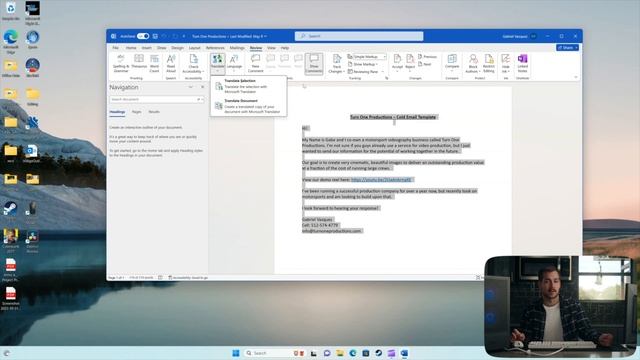Screen dimensions: 640x360
Task: Expand the Tracking group dialog launcher
Action: point(387,78)
